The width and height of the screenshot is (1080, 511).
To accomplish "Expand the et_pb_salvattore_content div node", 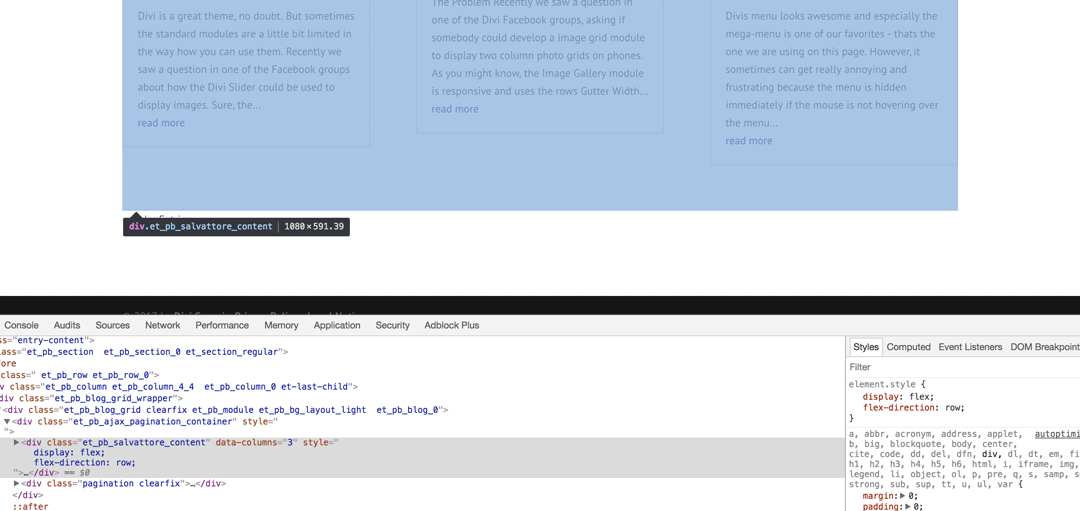I will 17,442.
